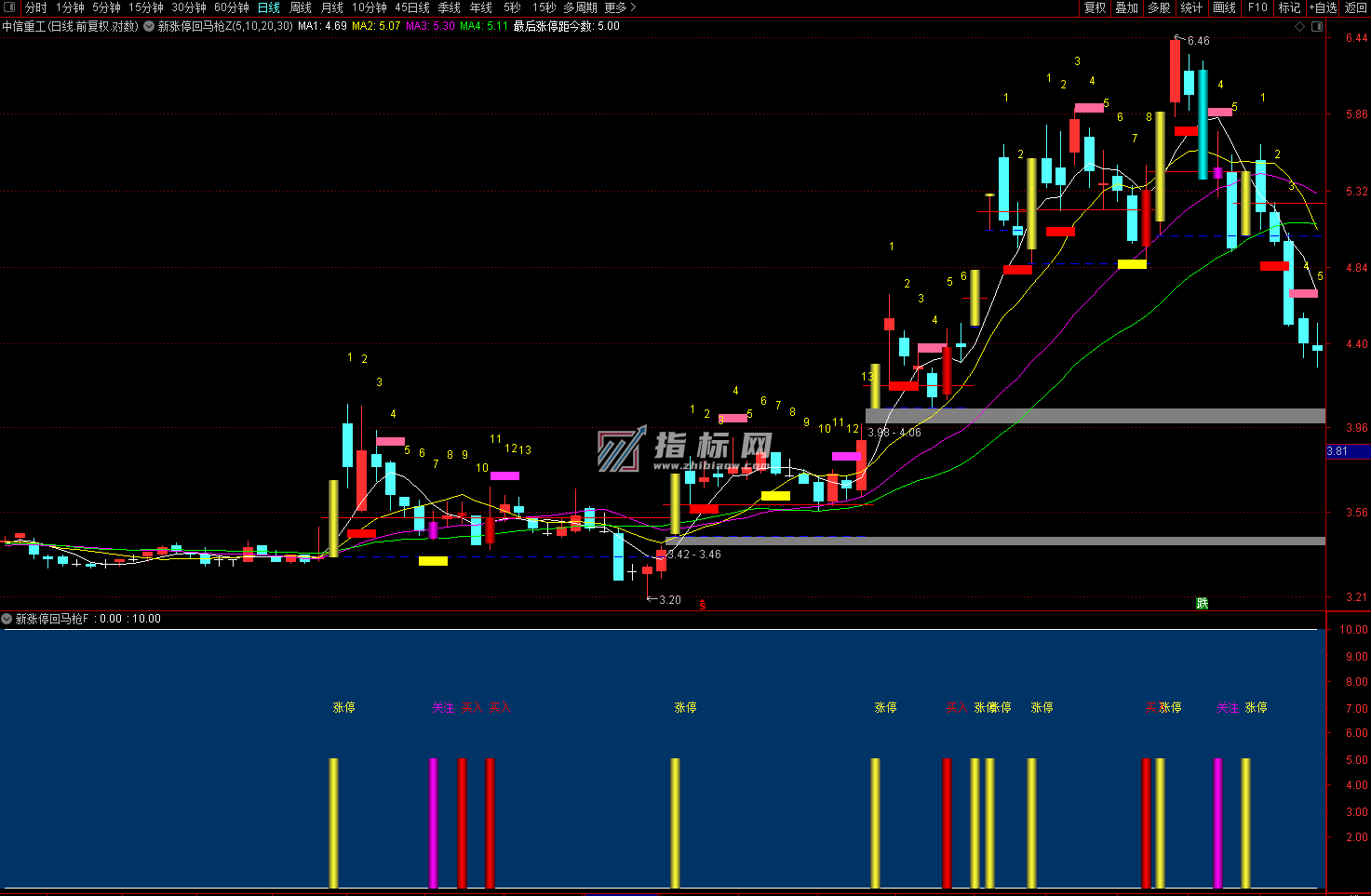
Task: Click the upper gray support band
Action: tap(1095, 416)
